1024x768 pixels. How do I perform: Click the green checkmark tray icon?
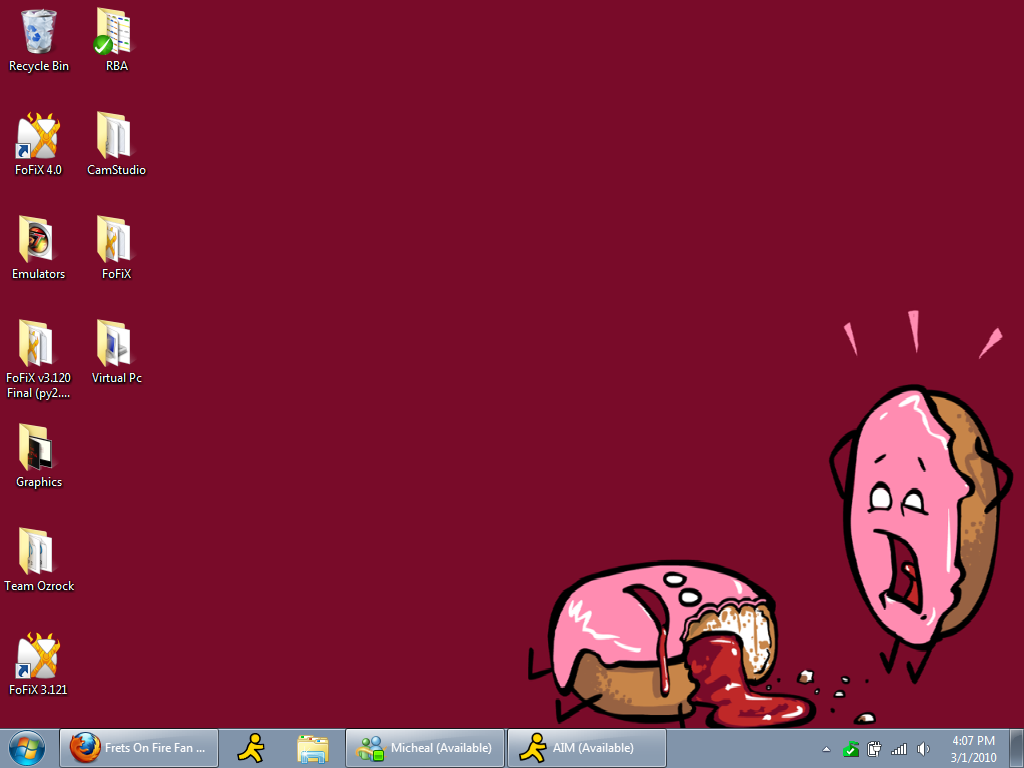[850, 749]
